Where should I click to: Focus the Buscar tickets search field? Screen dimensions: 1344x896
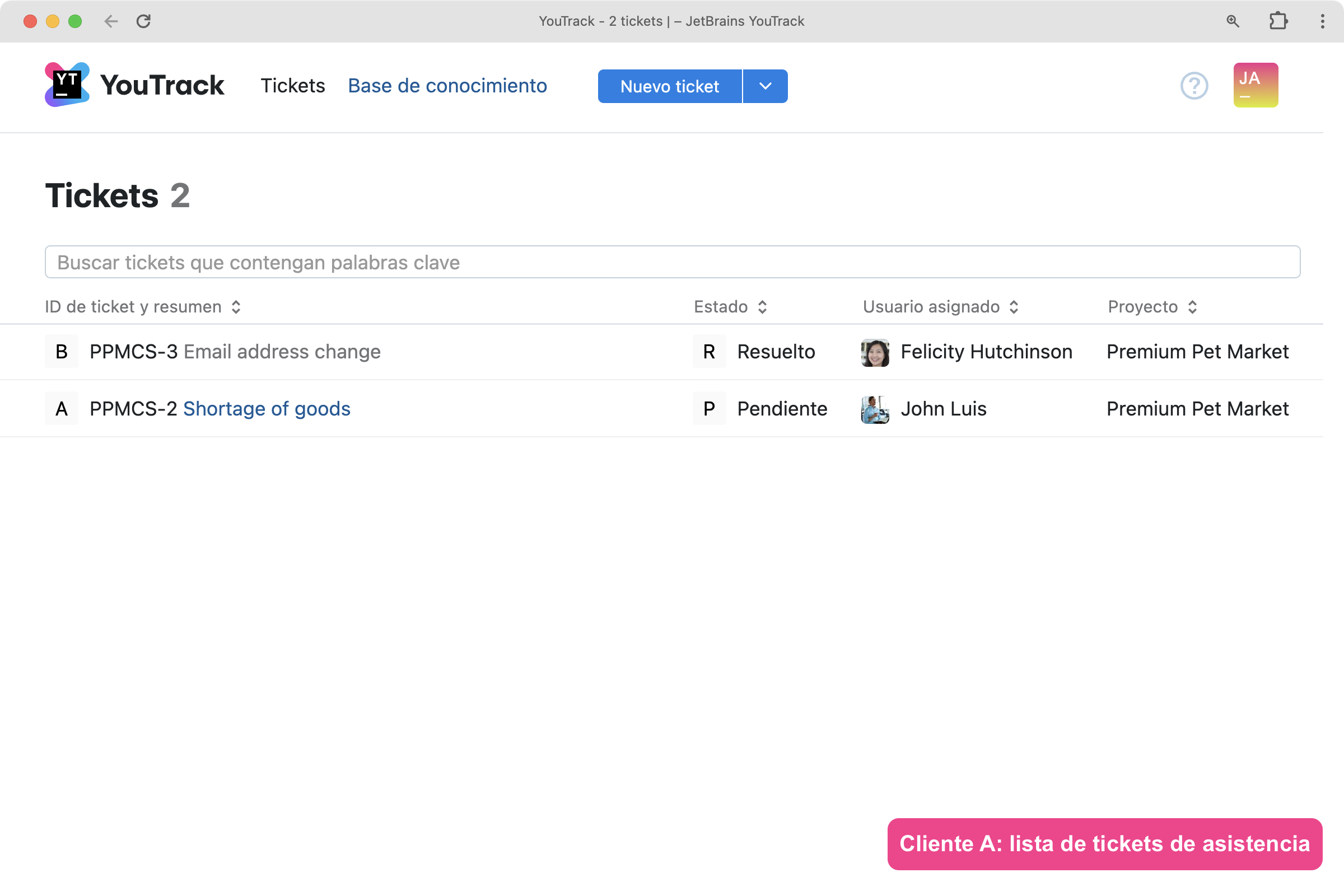[672, 262]
